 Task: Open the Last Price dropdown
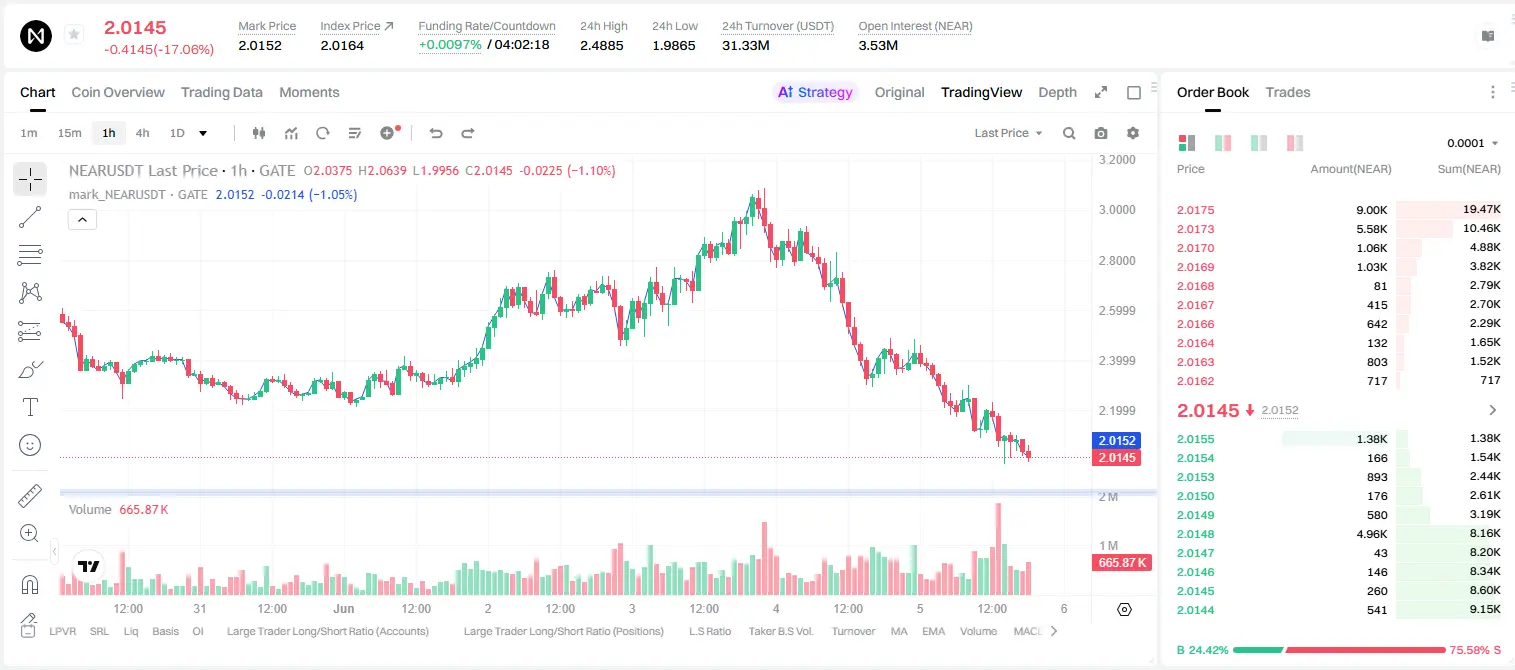[x=1008, y=133]
